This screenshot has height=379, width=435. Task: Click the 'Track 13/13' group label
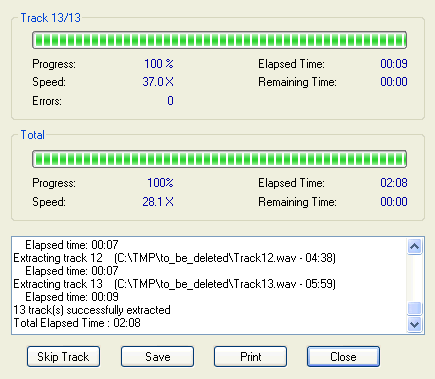[x=51, y=18]
